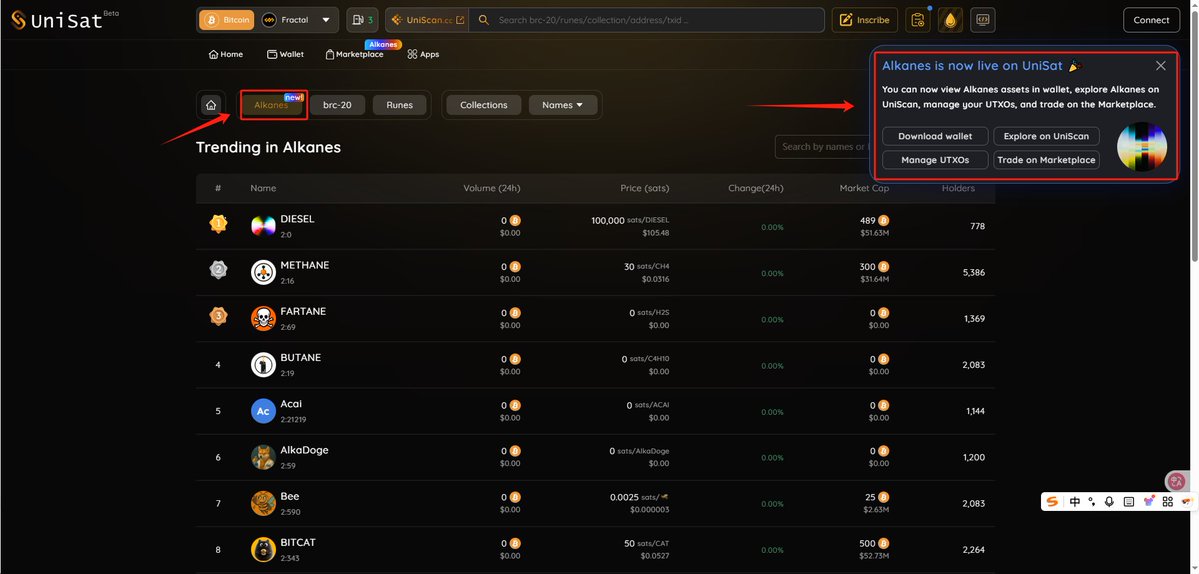Sort by the Price (sats) column header
Image resolution: width=1199 pixels, height=574 pixels.
point(645,188)
